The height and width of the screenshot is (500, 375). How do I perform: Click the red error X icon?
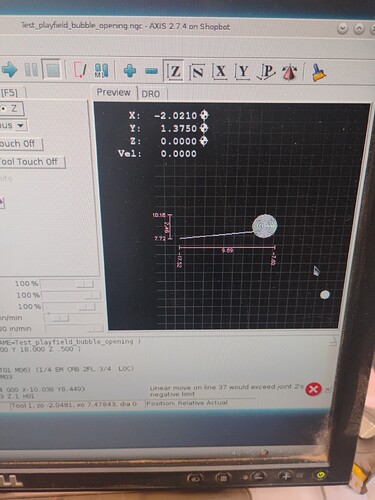pos(313,389)
